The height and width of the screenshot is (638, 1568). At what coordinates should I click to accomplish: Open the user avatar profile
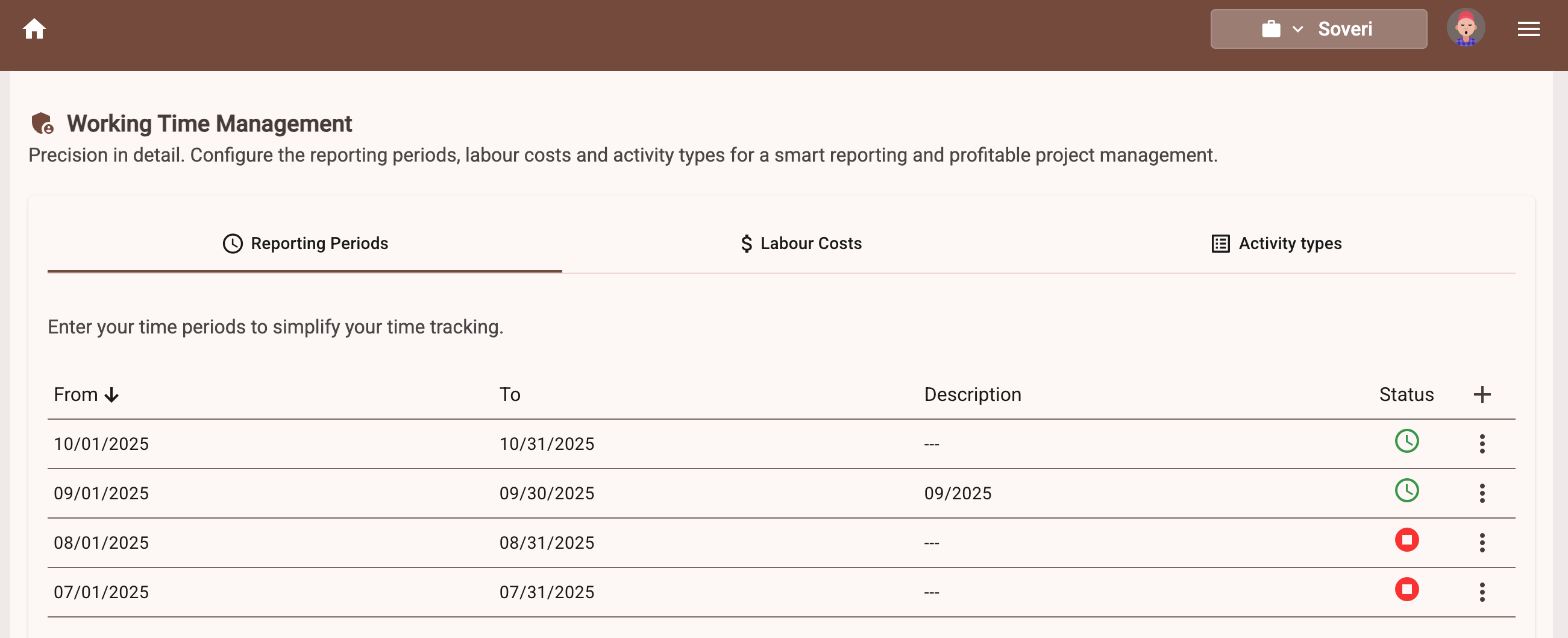tap(1465, 28)
